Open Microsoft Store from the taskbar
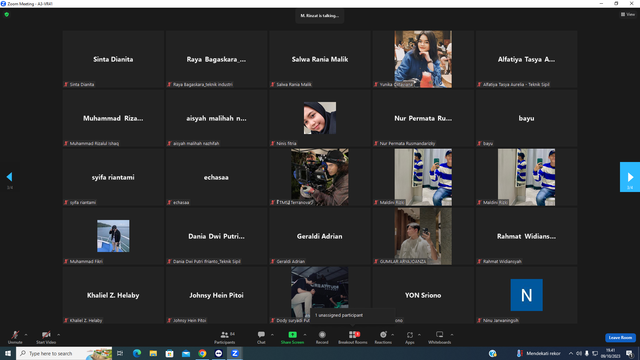Screen dimensions: 640x360 click(169, 353)
